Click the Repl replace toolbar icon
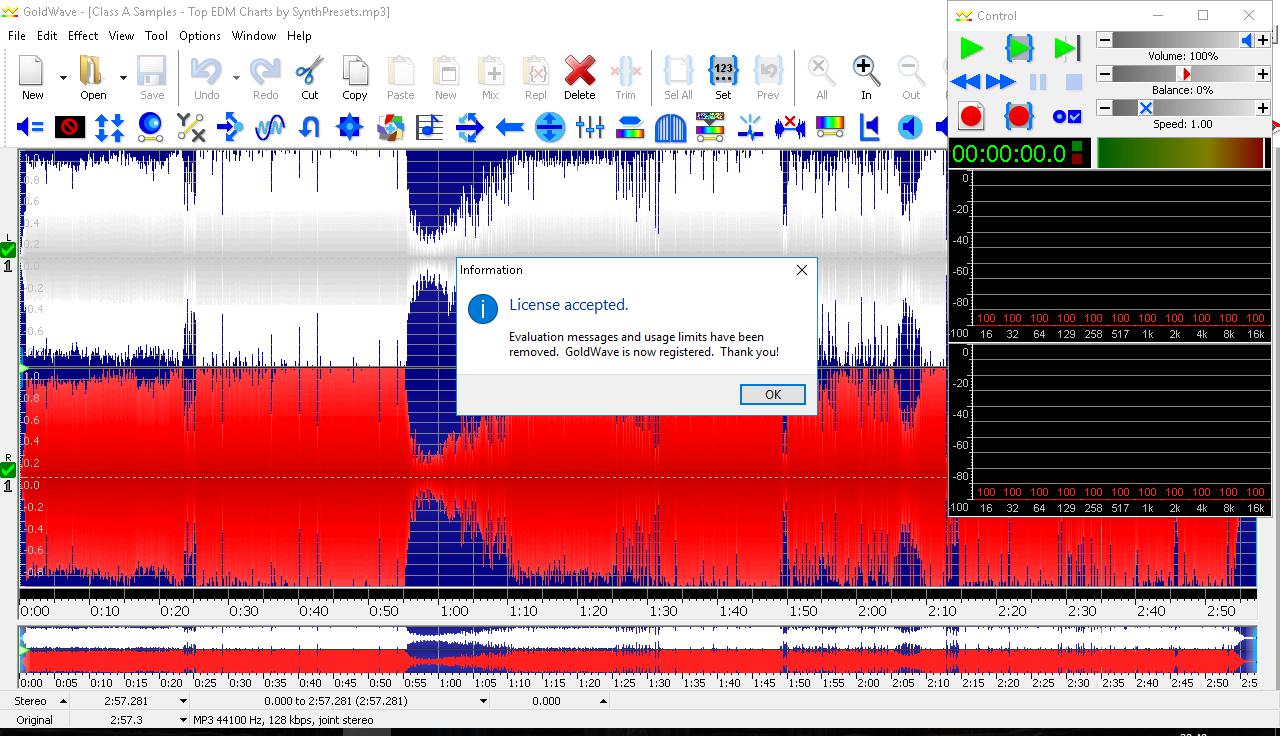 [536, 72]
